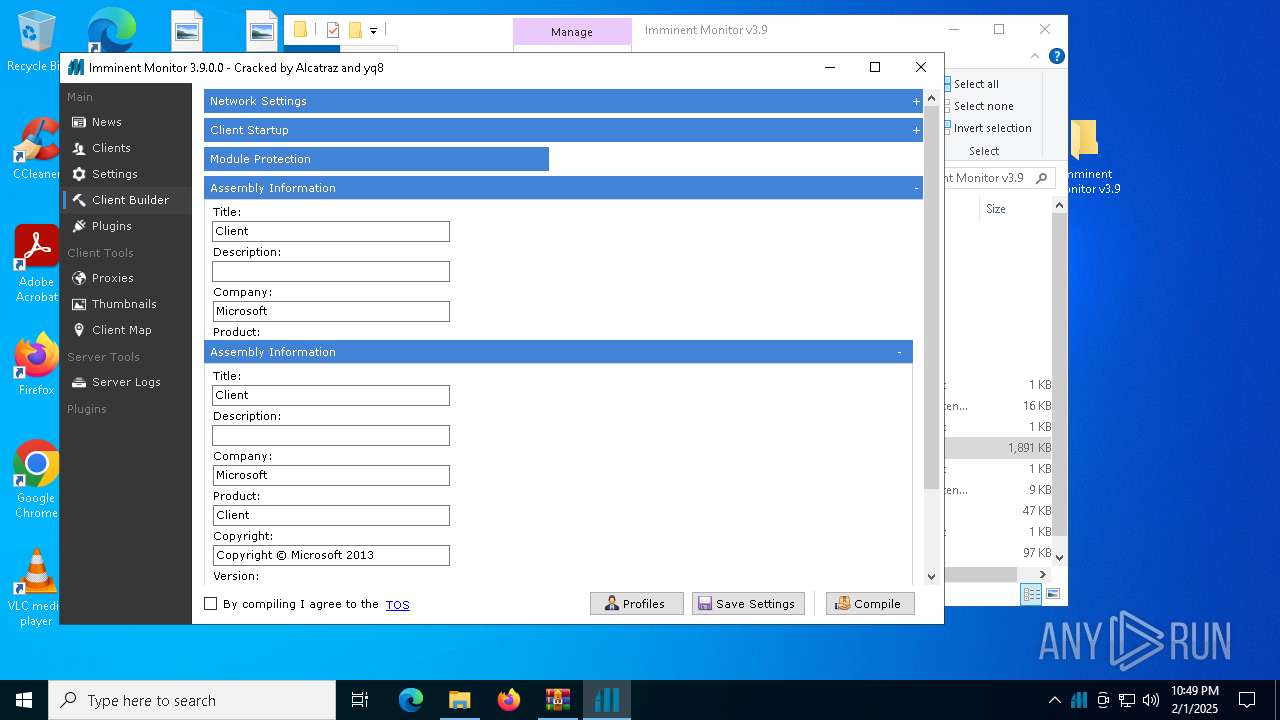
Task: Open the notification center icon
Action: [1247, 700]
